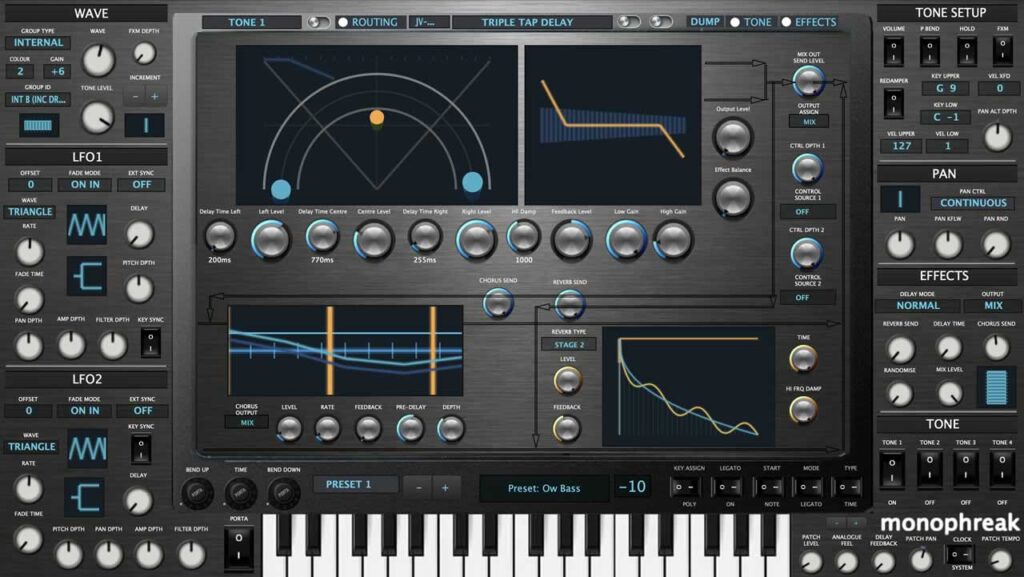This screenshot has height=577, width=1024.
Task: Click the Pan position indicator display
Action: (x=900, y=200)
